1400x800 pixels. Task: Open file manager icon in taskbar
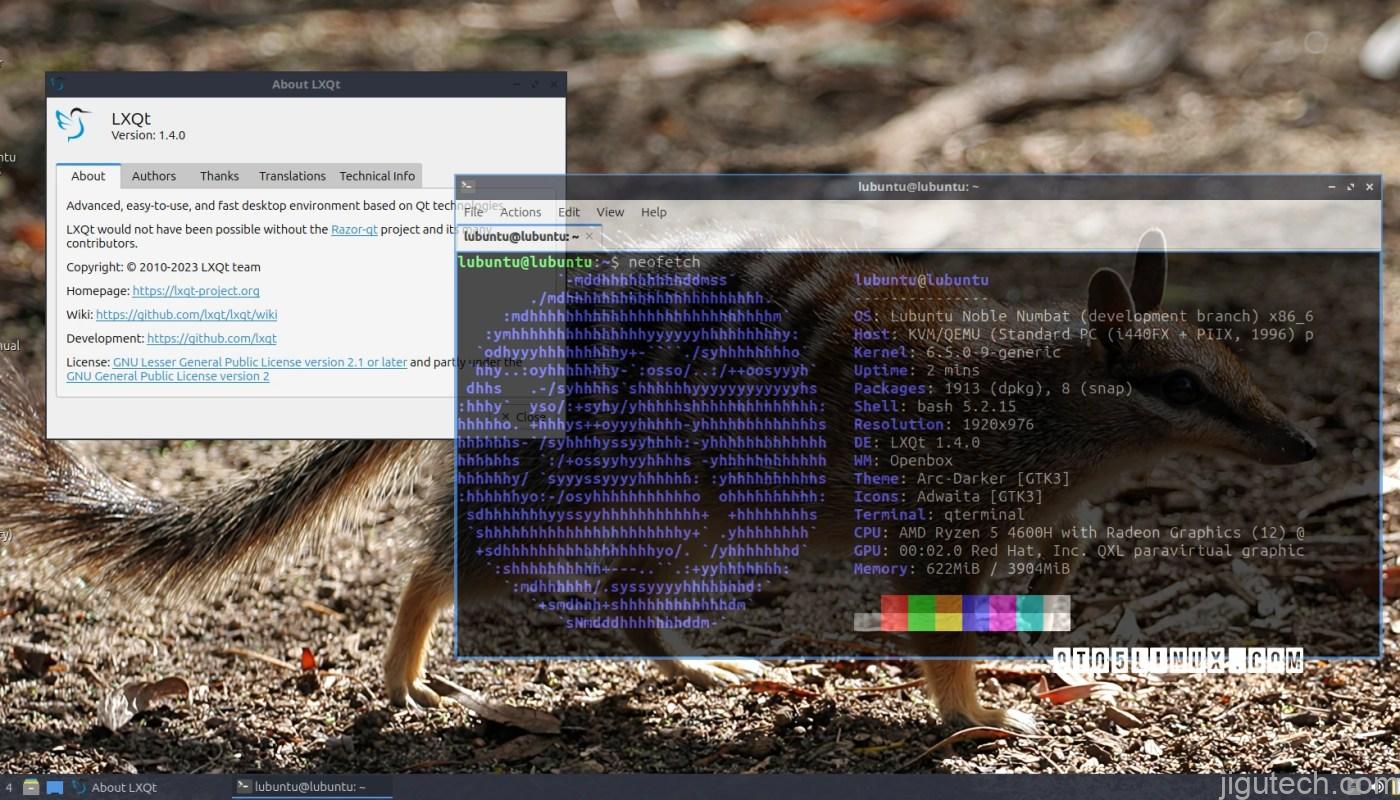31,787
